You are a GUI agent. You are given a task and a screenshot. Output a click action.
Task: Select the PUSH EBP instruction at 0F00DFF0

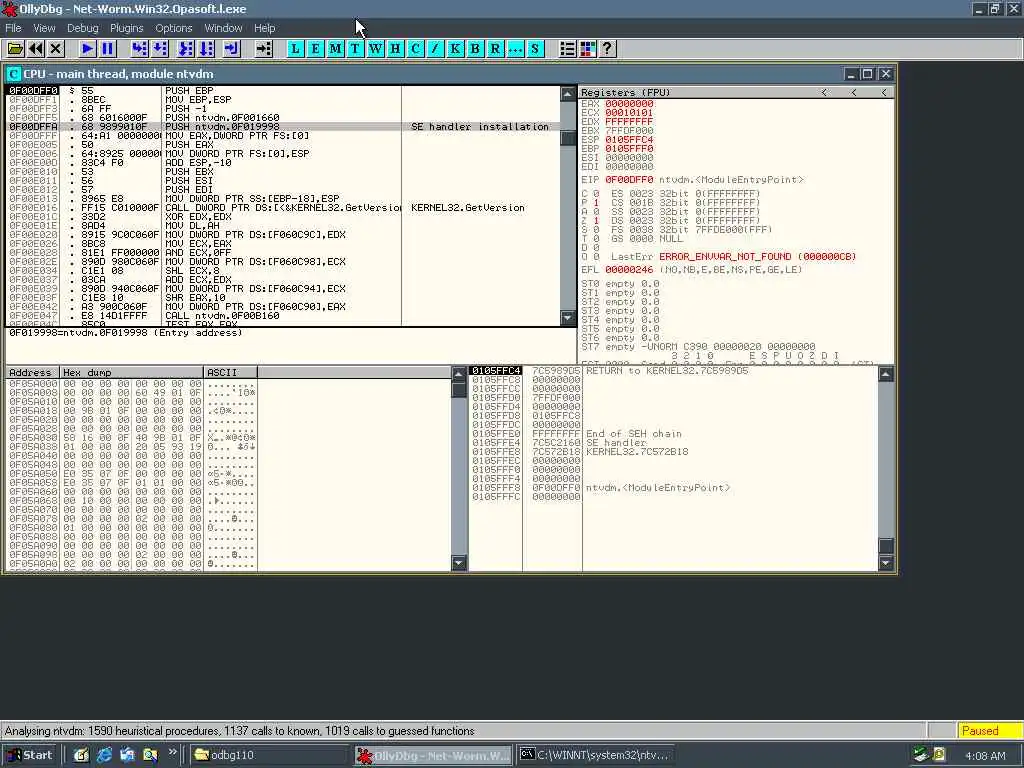(x=283, y=90)
